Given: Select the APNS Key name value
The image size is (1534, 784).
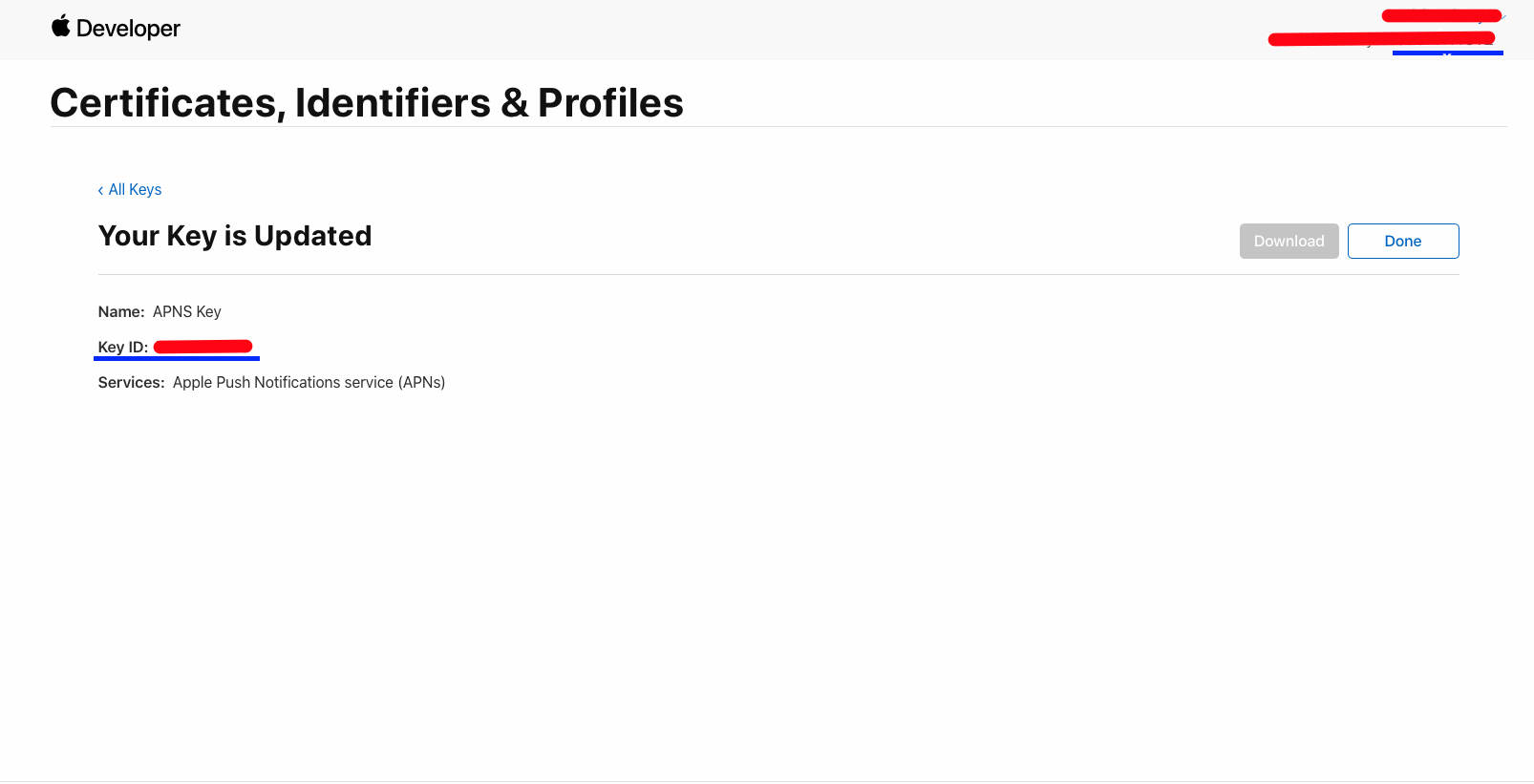Looking at the screenshot, I should [187, 312].
